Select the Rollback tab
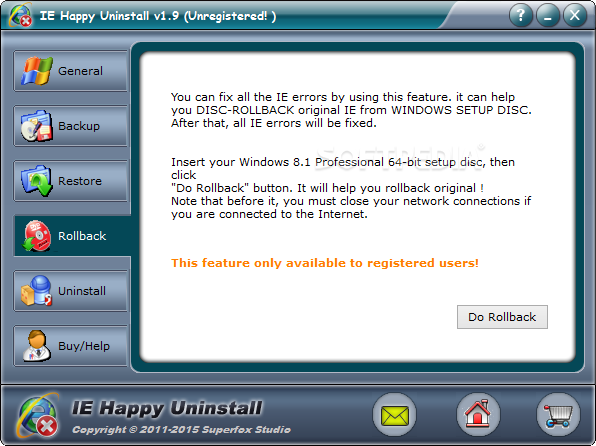 pos(72,236)
